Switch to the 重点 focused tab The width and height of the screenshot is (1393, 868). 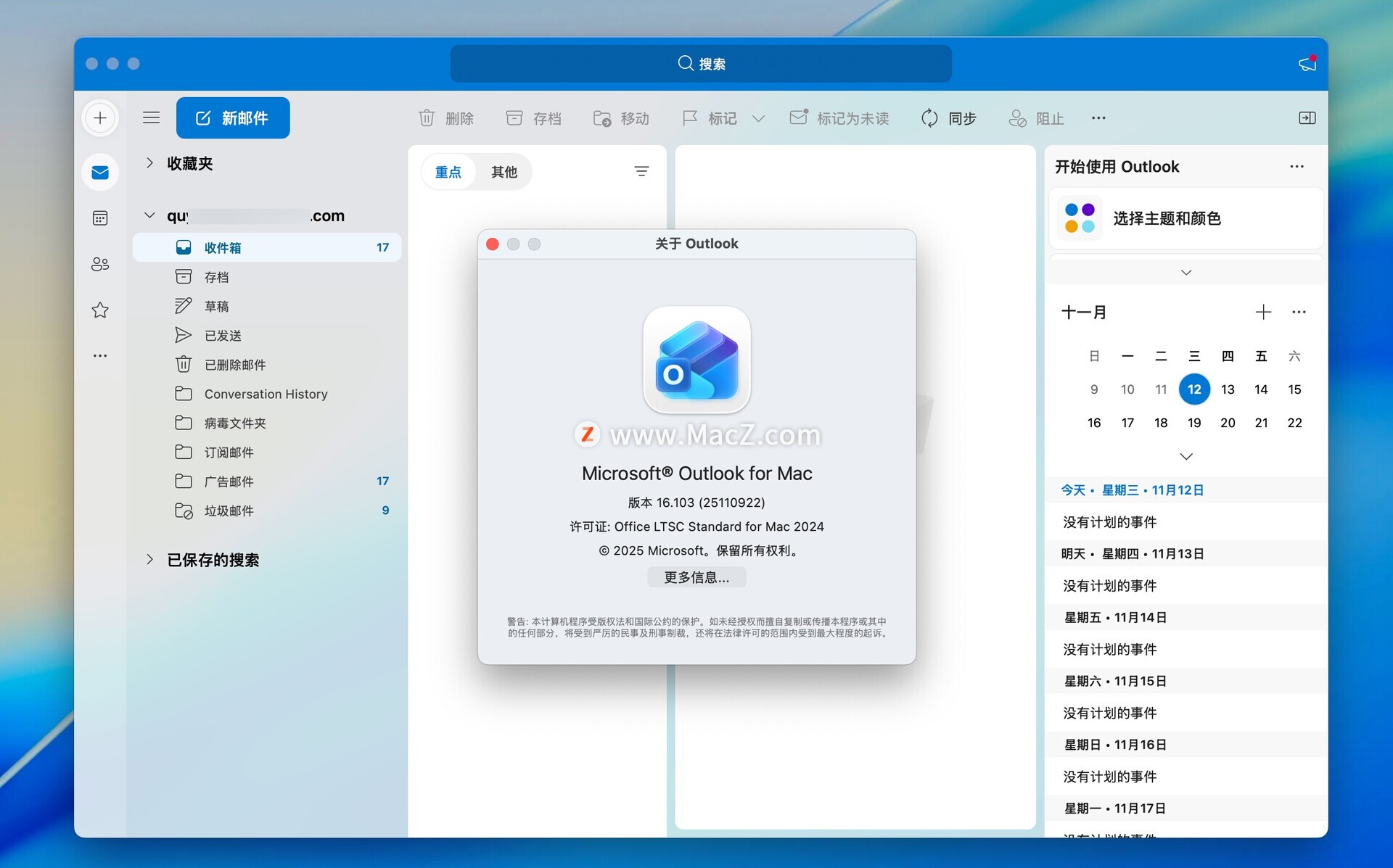tap(448, 172)
